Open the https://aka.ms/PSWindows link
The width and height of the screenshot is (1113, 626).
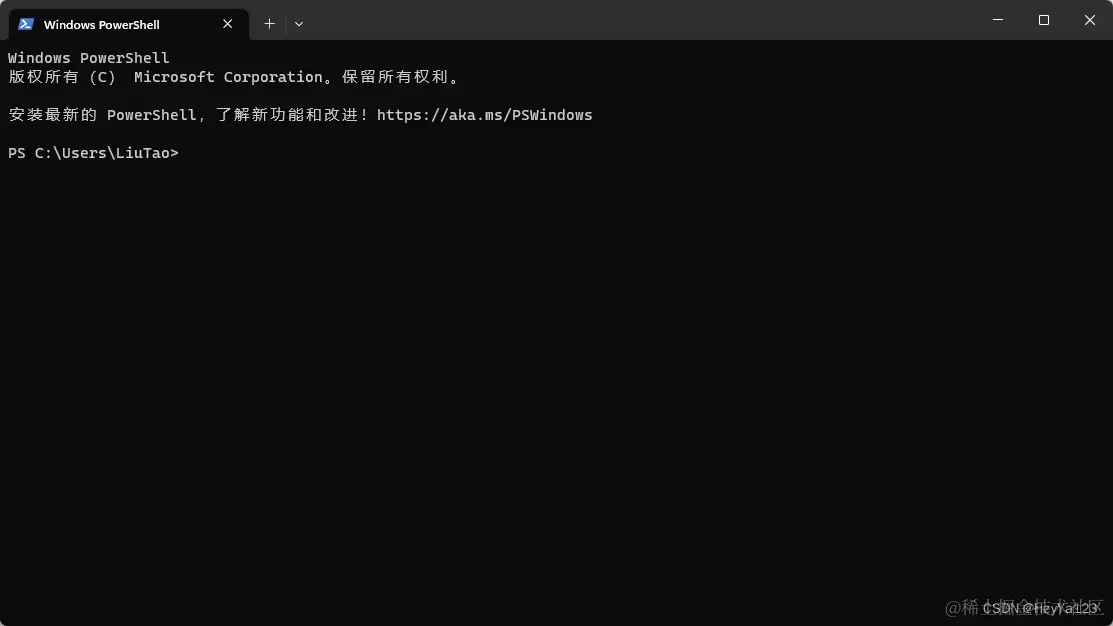point(484,114)
